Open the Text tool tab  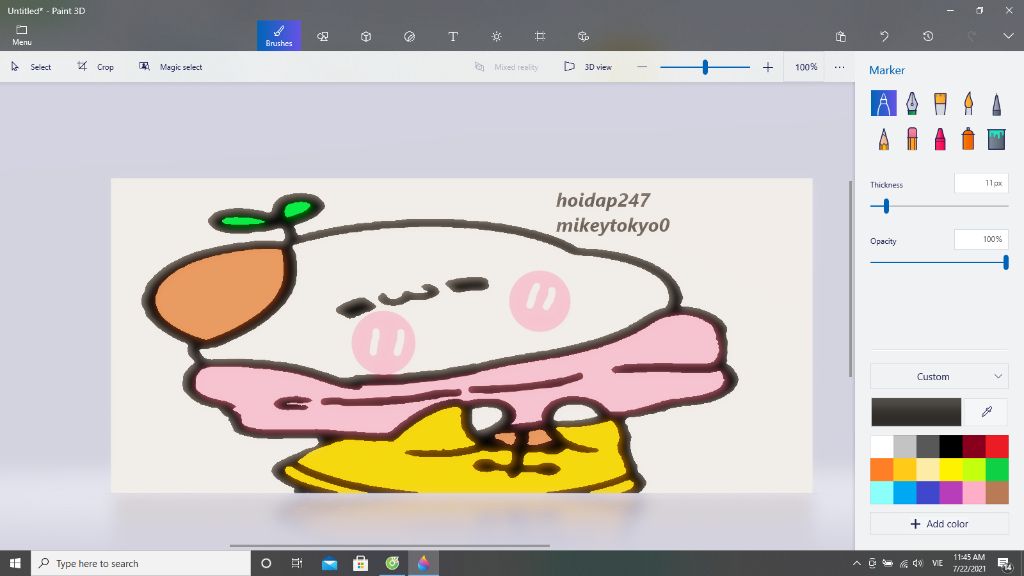453,37
